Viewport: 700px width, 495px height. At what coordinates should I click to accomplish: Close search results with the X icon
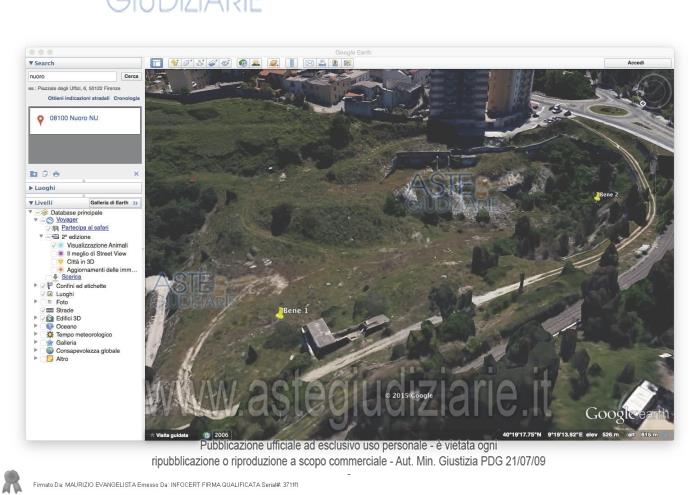pyautogui.click(x=136, y=173)
